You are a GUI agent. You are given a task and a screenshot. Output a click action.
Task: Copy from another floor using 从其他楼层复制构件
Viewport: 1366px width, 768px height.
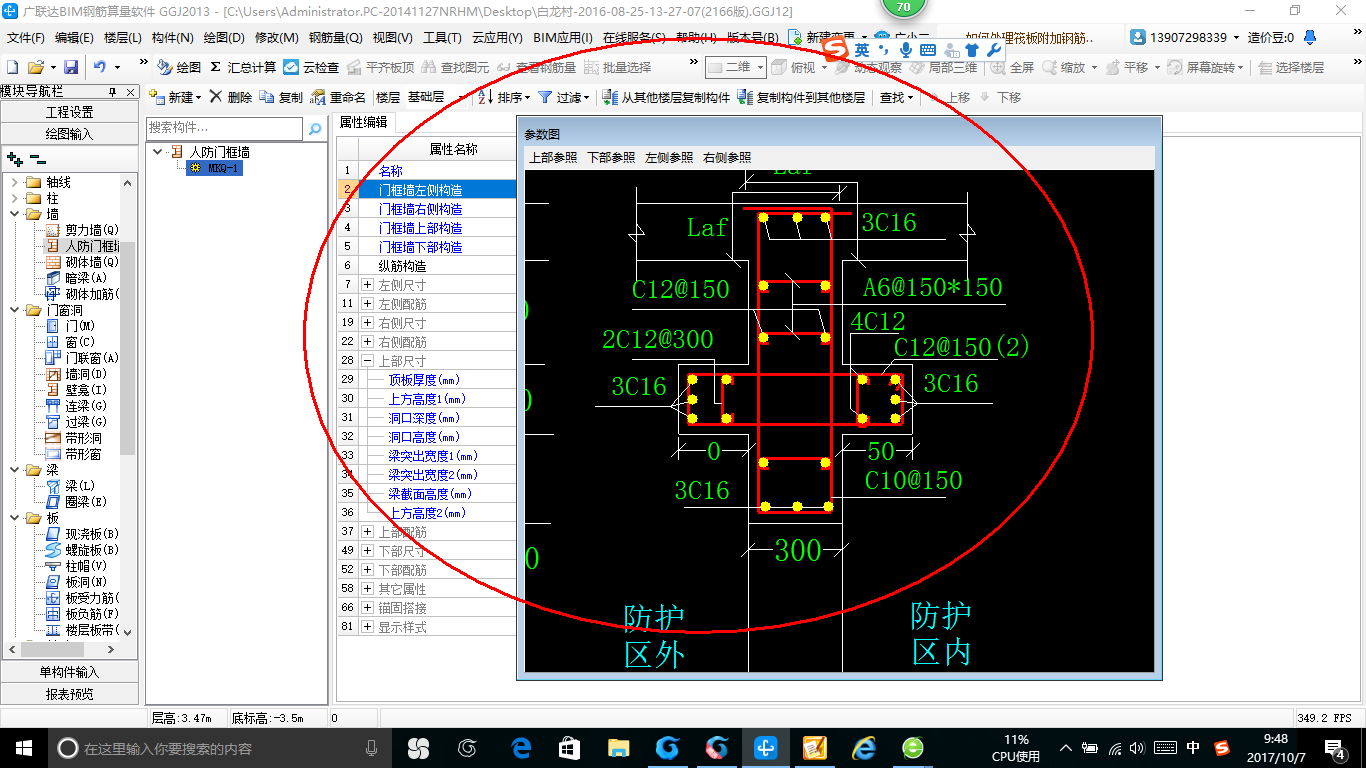pyautogui.click(x=666, y=97)
